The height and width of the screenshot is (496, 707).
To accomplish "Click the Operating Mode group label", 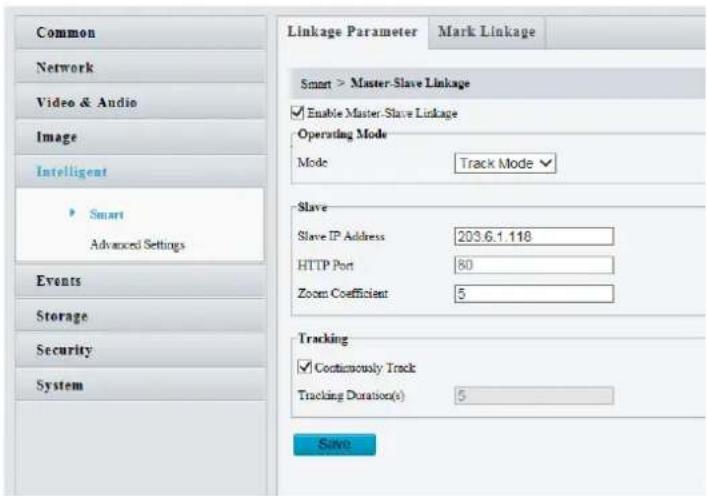I will pyautogui.click(x=342, y=134).
